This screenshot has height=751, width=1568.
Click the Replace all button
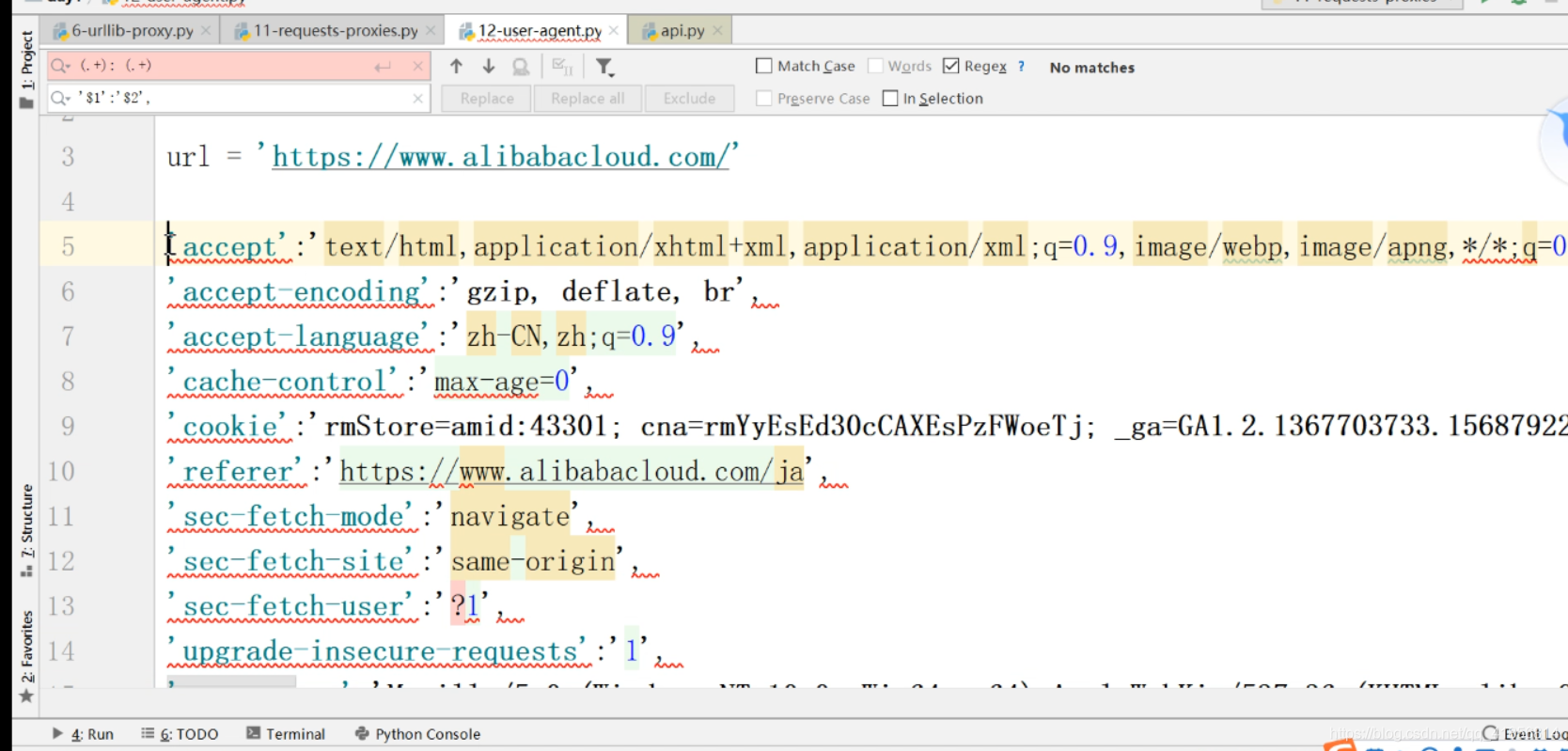click(x=588, y=98)
